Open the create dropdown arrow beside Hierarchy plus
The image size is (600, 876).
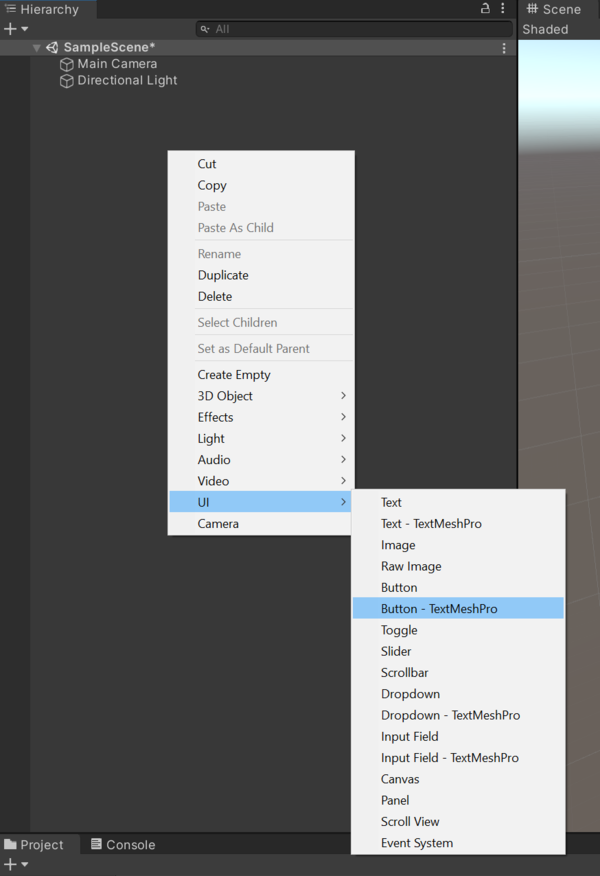click(25, 29)
